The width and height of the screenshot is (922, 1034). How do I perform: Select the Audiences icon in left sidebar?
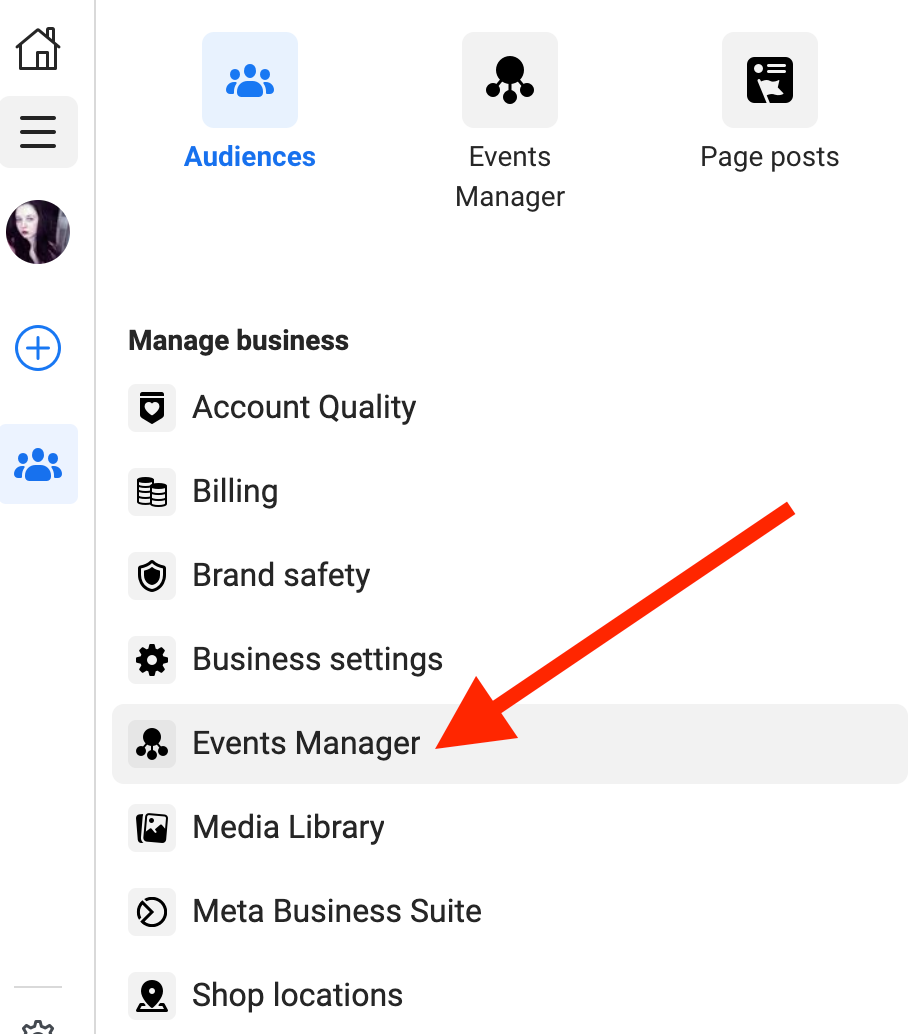tap(38, 464)
